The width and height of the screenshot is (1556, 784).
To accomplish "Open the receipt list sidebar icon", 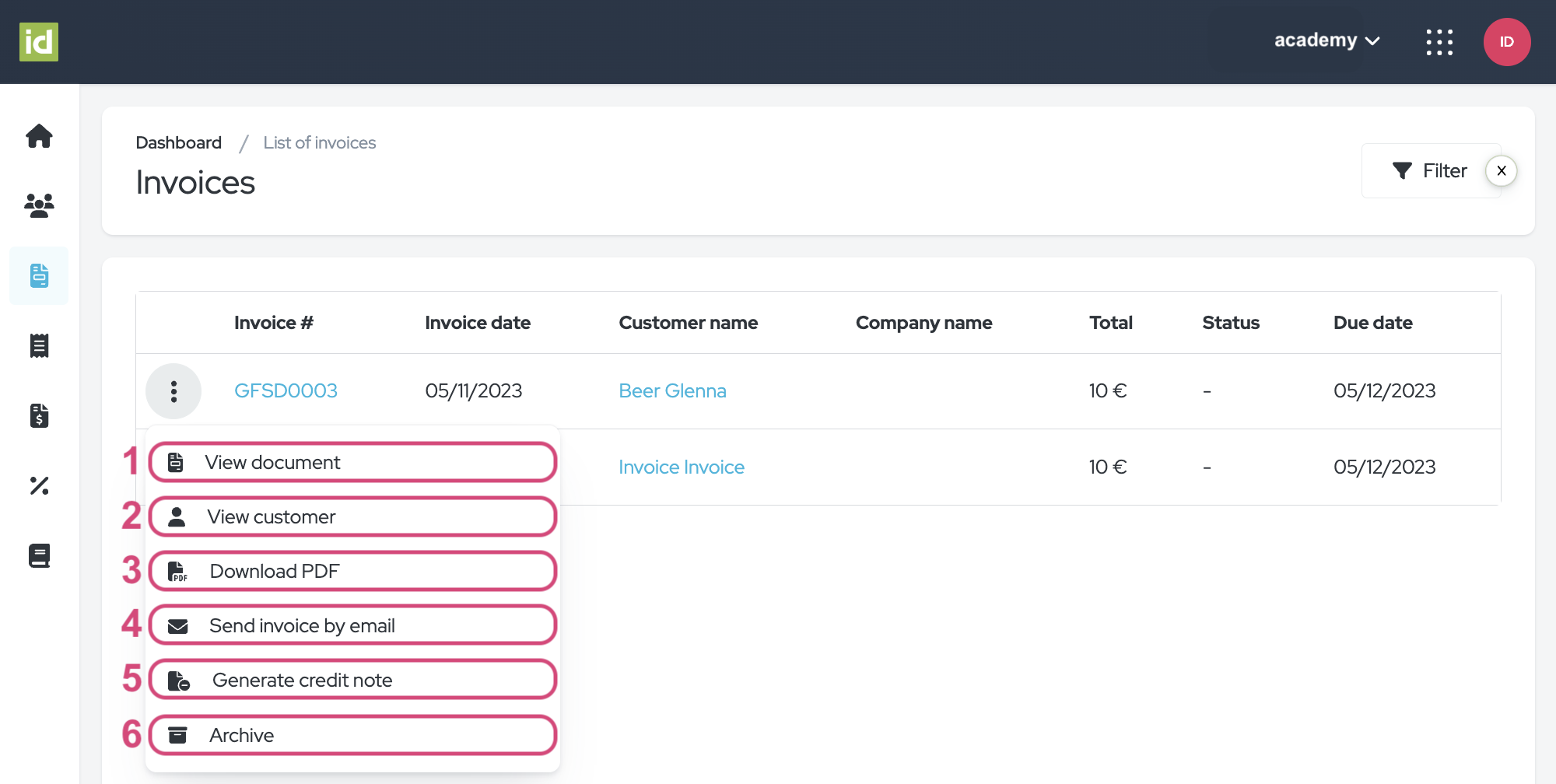I will point(39,345).
